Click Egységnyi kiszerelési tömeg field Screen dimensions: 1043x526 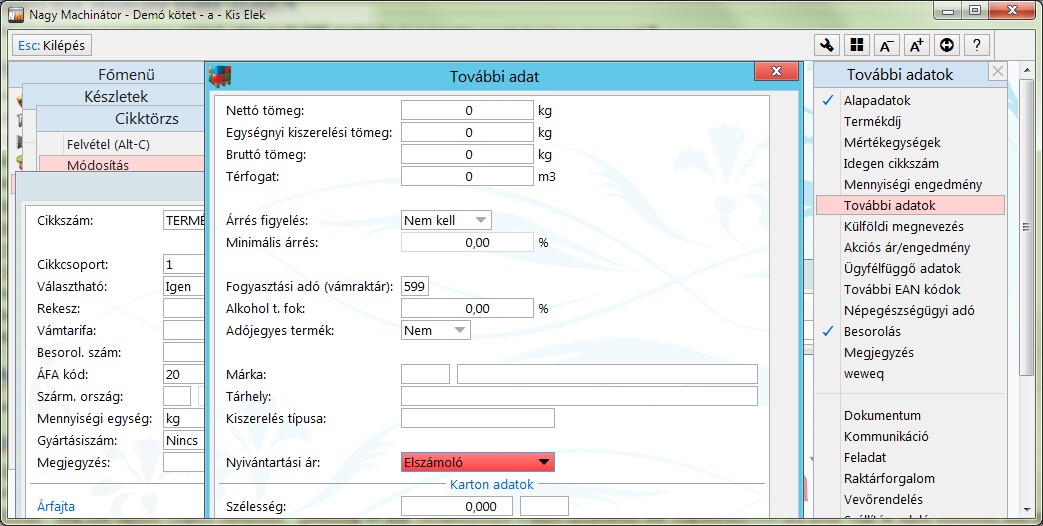(x=467, y=132)
